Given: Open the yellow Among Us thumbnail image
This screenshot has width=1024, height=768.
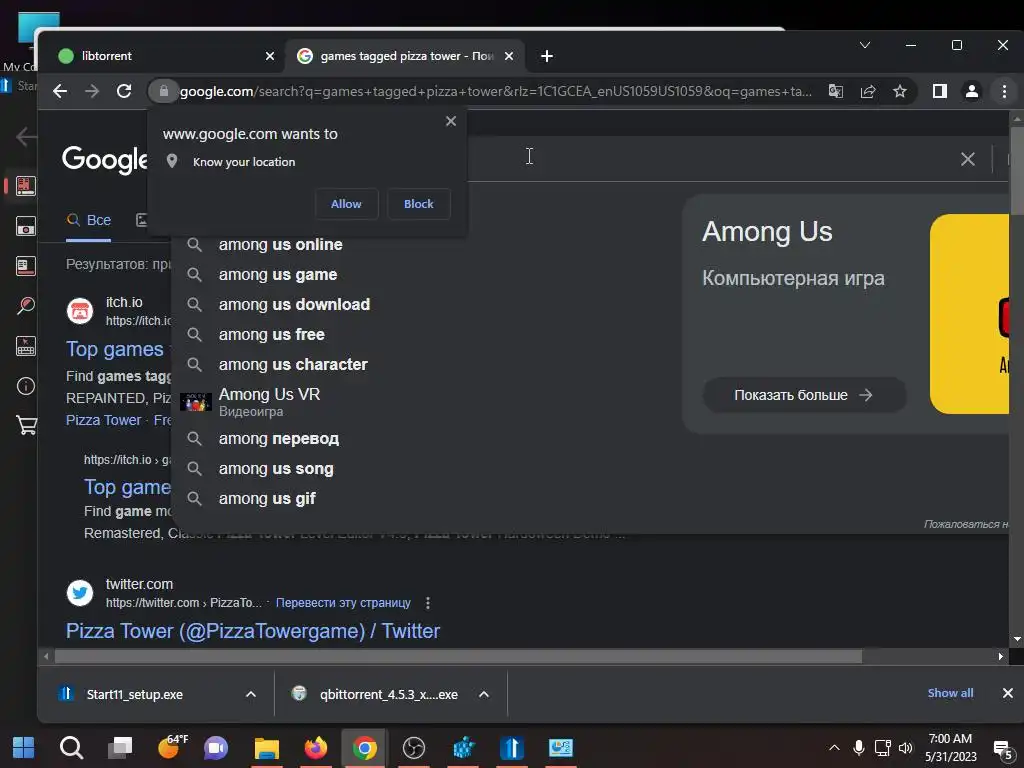Looking at the screenshot, I should click(969, 314).
